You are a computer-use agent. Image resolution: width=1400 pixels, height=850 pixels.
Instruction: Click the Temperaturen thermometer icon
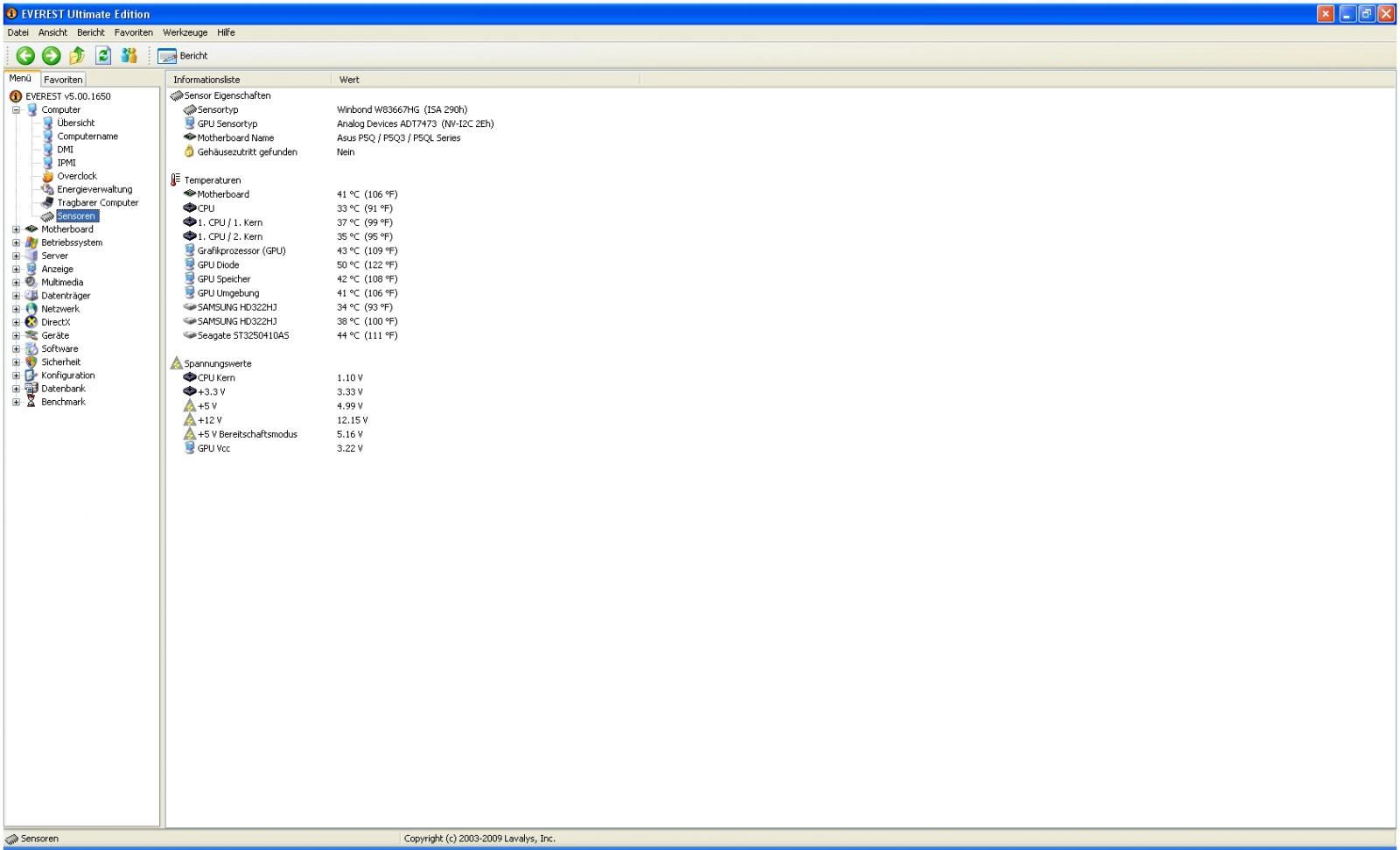(x=176, y=180)
